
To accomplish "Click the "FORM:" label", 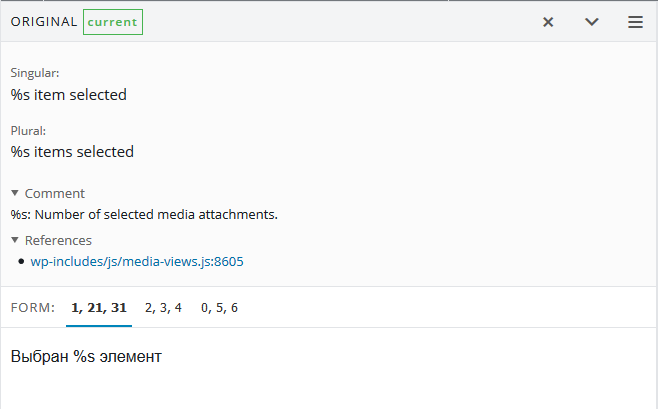I will [x=33, y=308].
